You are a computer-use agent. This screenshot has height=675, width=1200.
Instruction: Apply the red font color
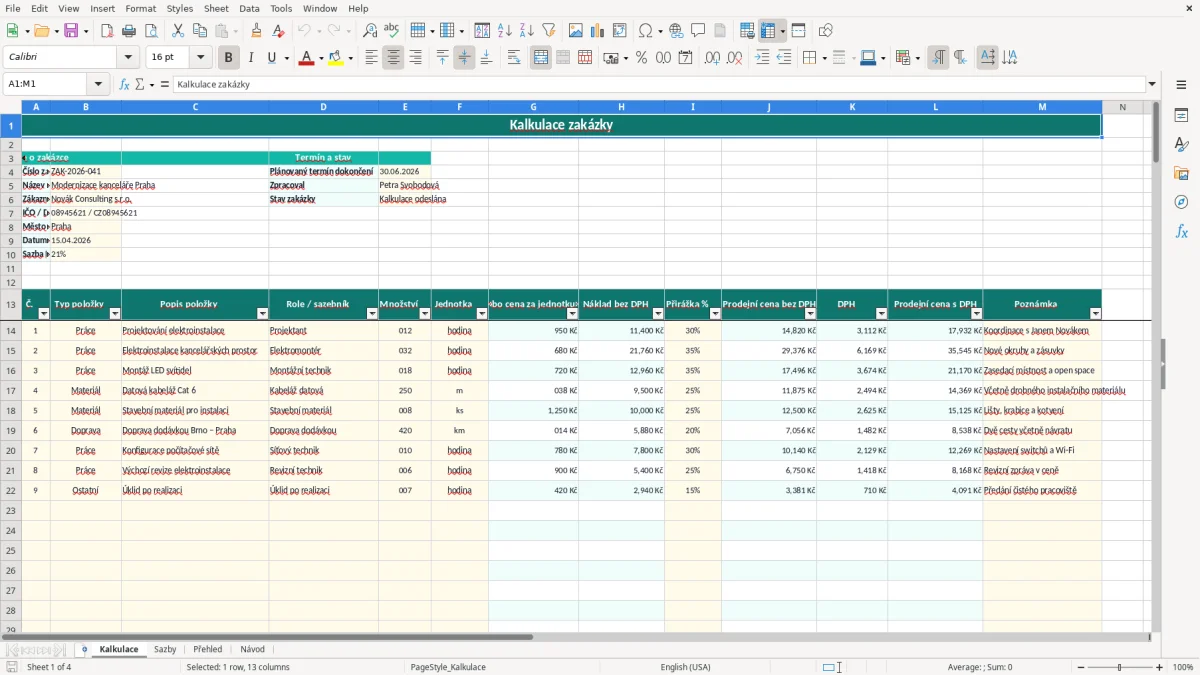pyautogui.click(x=304, y=58)
